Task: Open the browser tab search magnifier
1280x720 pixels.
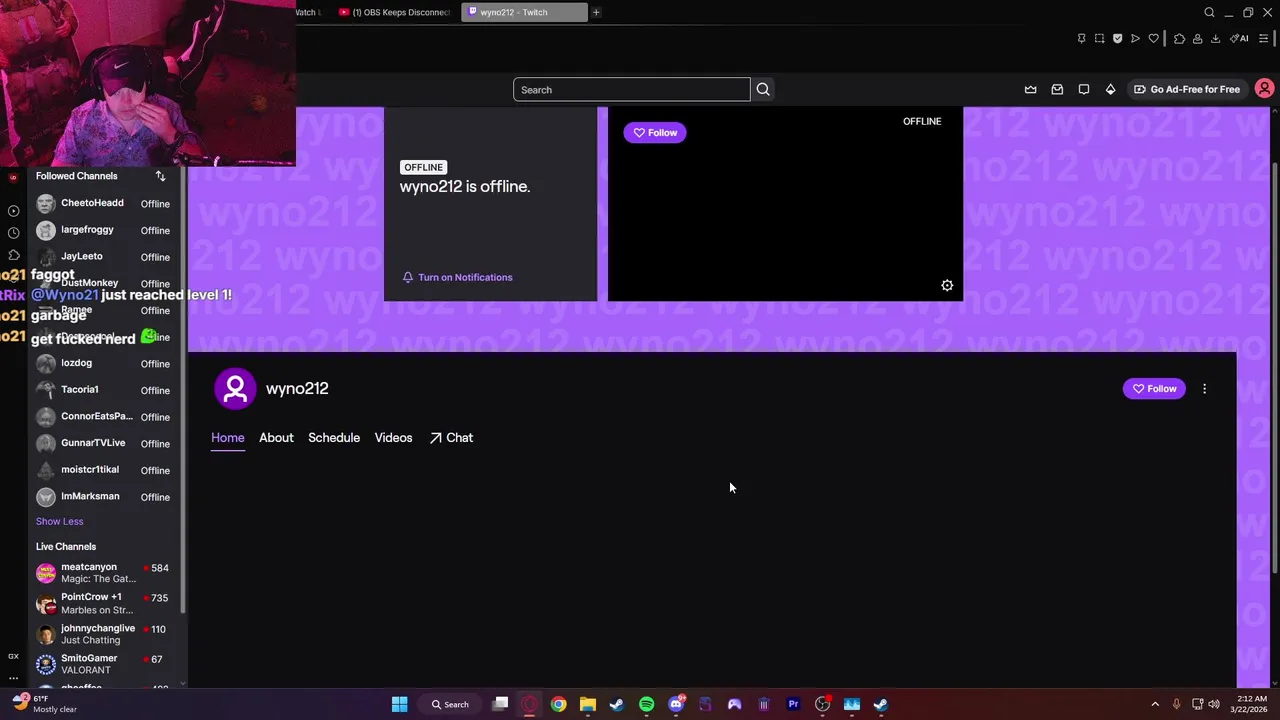Action: 1209,12
